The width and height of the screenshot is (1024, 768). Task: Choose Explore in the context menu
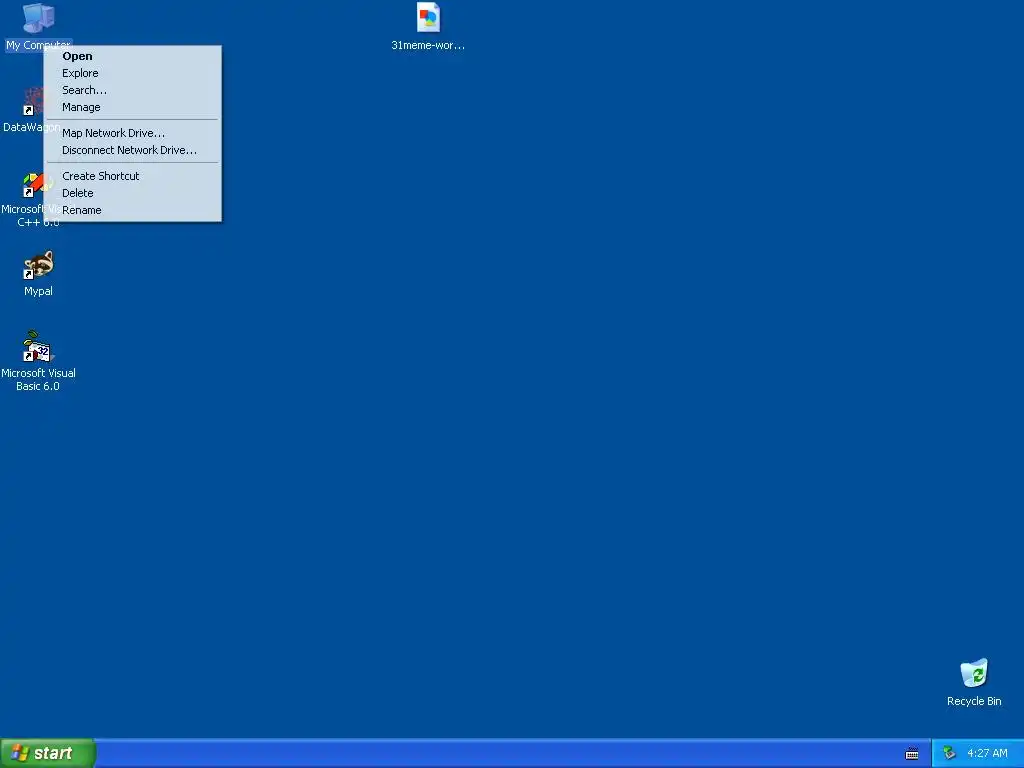point(134,73)
